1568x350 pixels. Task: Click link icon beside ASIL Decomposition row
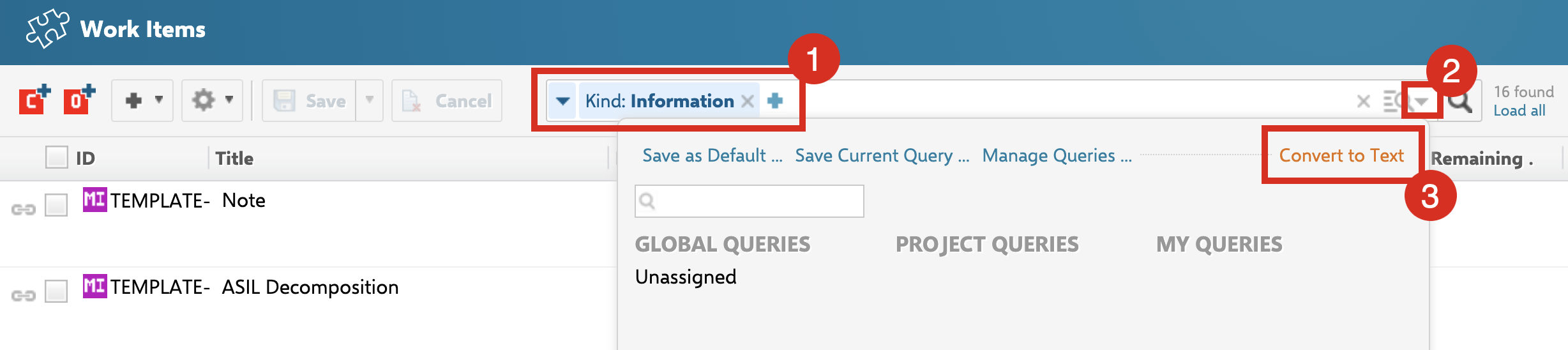24,295
